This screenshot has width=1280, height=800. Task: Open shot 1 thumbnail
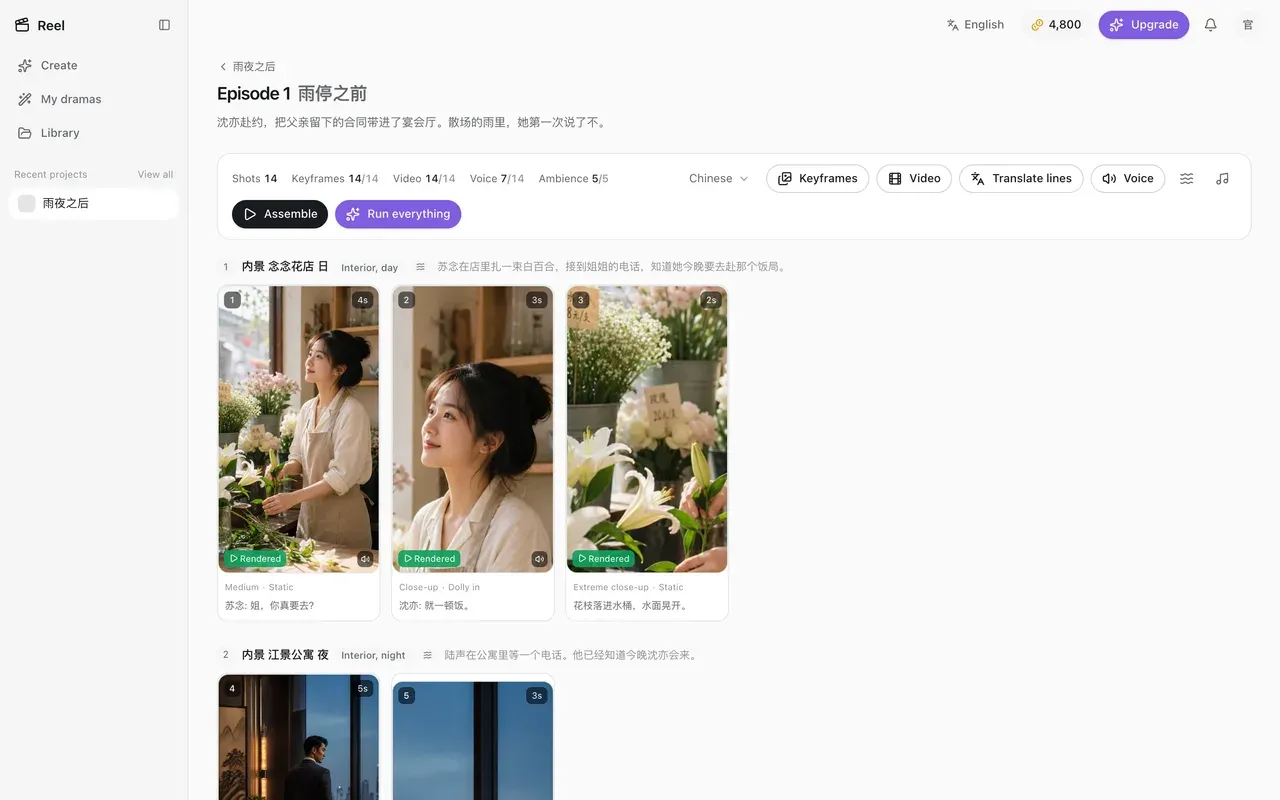point(298,429)
